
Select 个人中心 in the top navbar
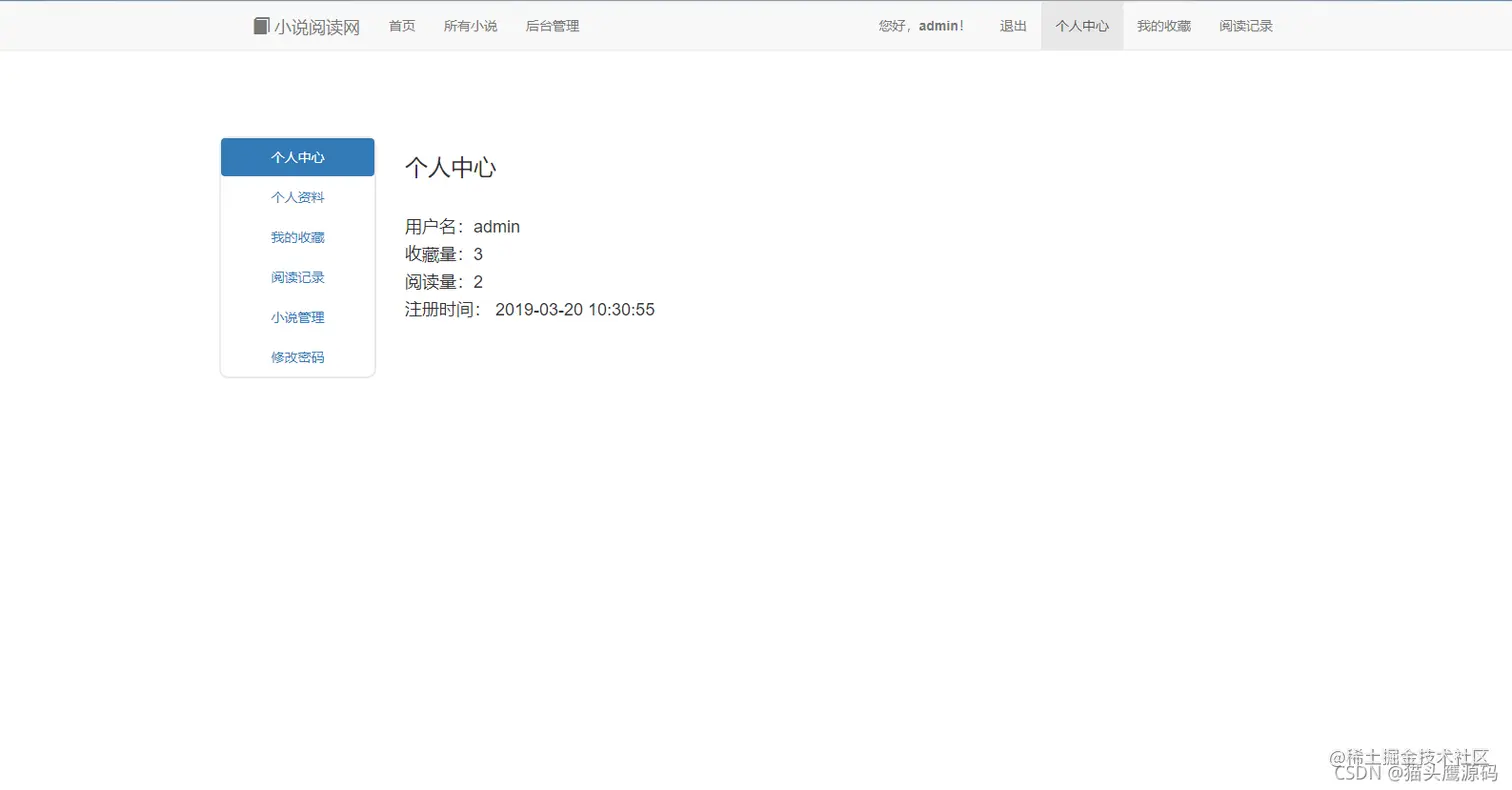(x=1082, y=26)
